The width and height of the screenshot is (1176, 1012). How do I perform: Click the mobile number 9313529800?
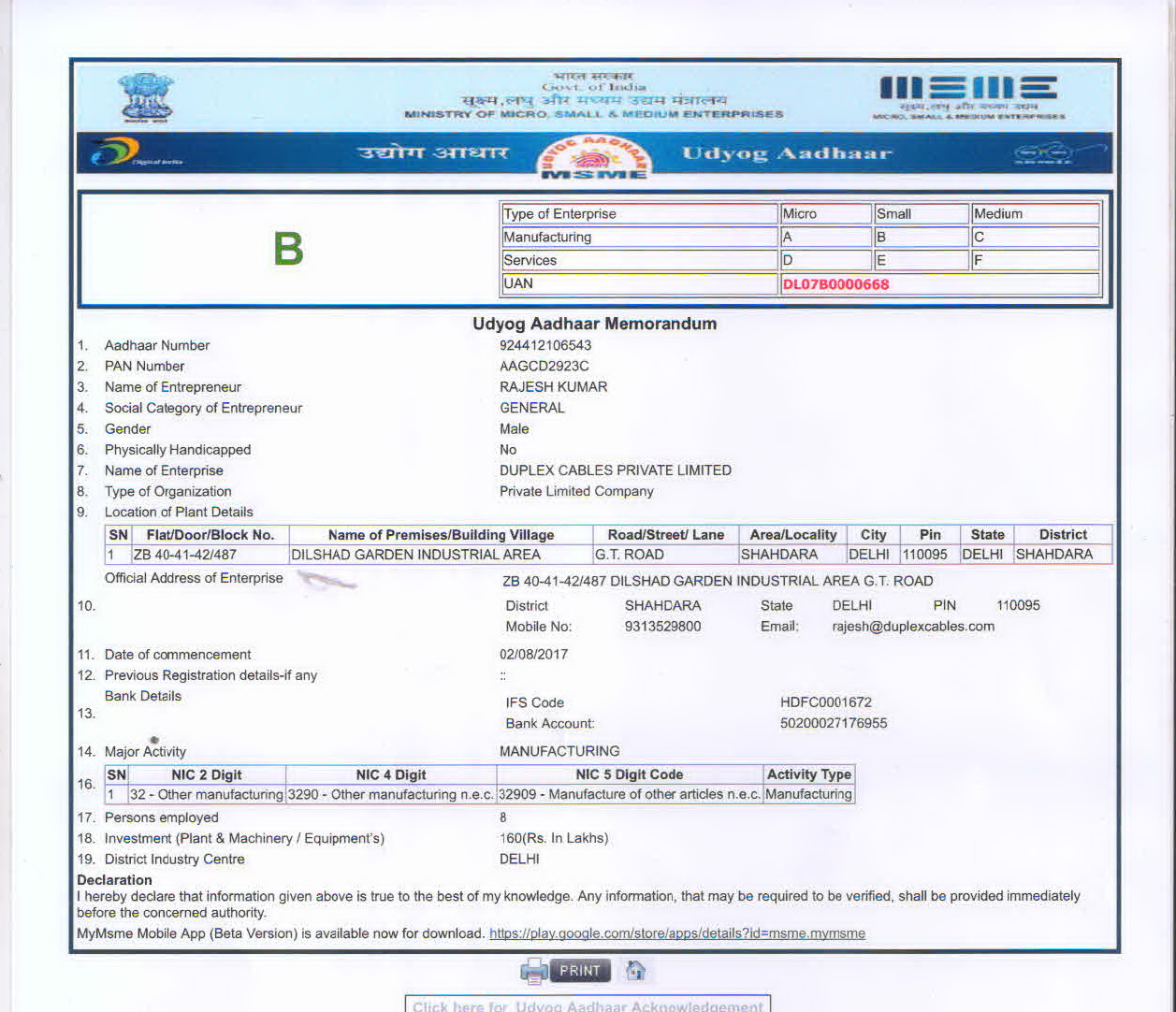pyautogui.click(x=662, y=627)
